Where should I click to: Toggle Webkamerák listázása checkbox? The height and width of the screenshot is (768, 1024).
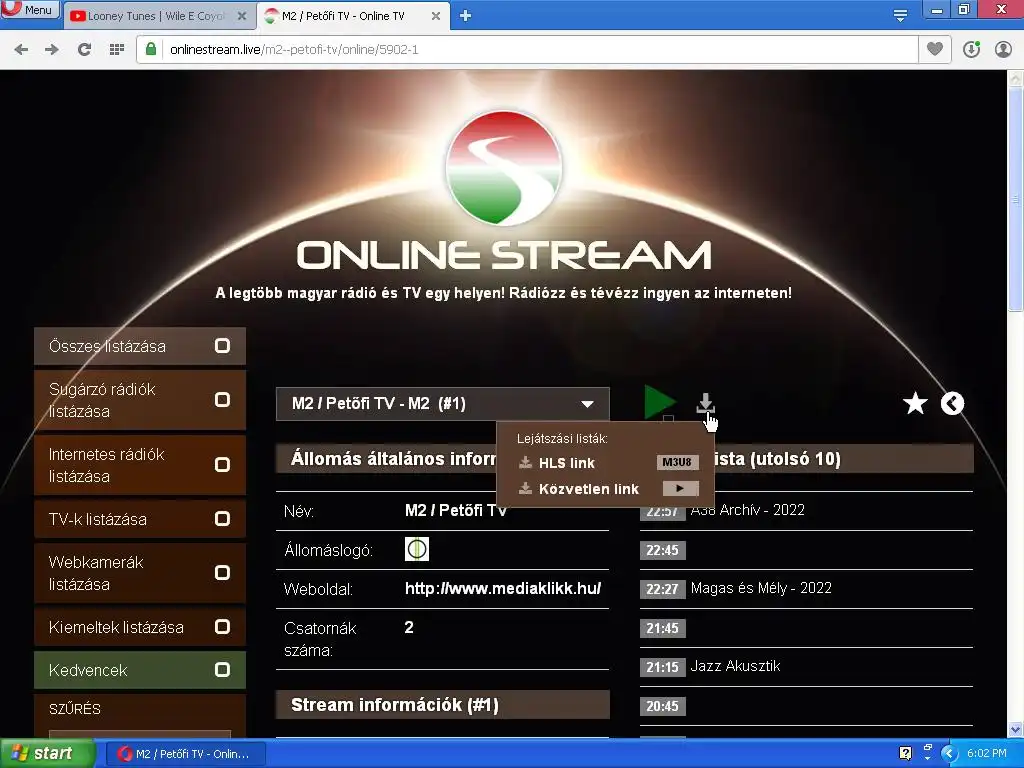tap(223, 573)
